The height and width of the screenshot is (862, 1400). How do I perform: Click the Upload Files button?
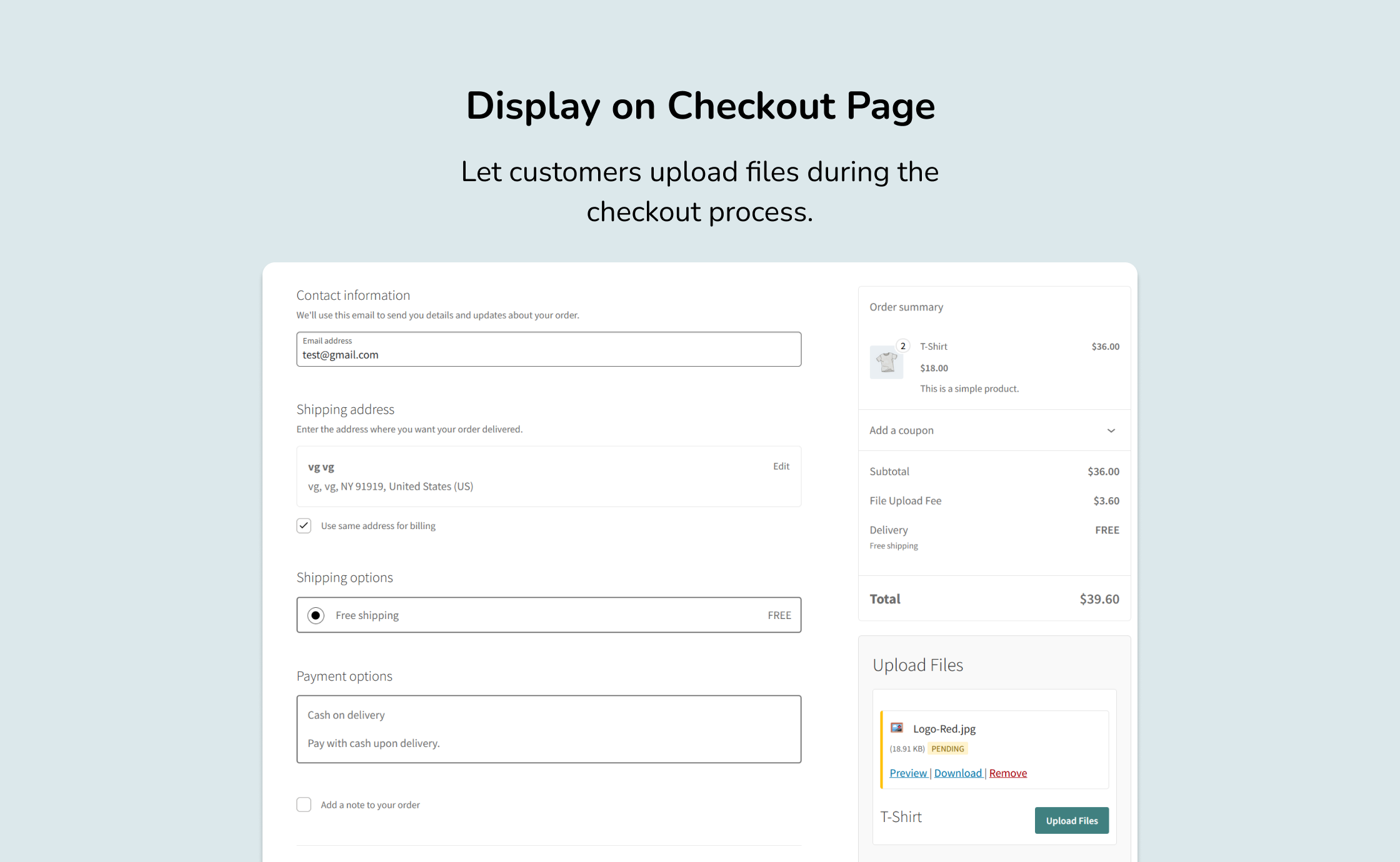[x=1072, y=820]
